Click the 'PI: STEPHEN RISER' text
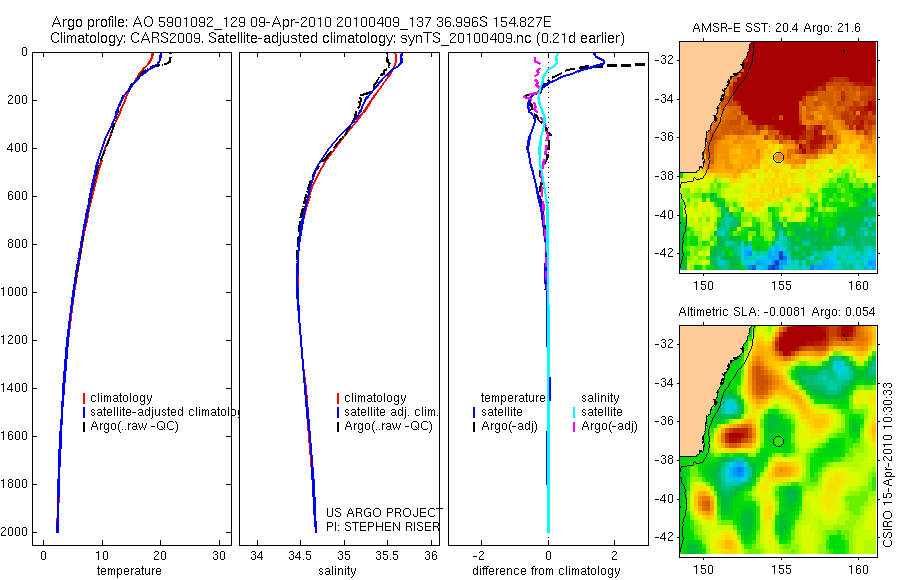The image size is (900, 580). tap(383, 527)
